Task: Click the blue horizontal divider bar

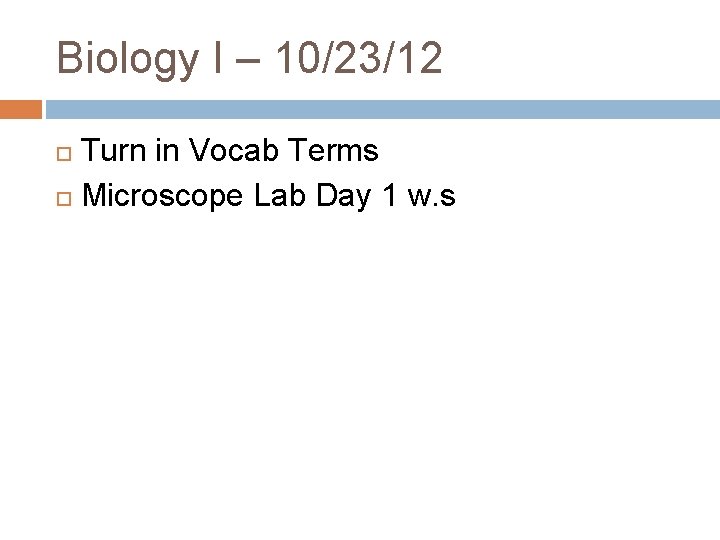Action: point(383,110)
